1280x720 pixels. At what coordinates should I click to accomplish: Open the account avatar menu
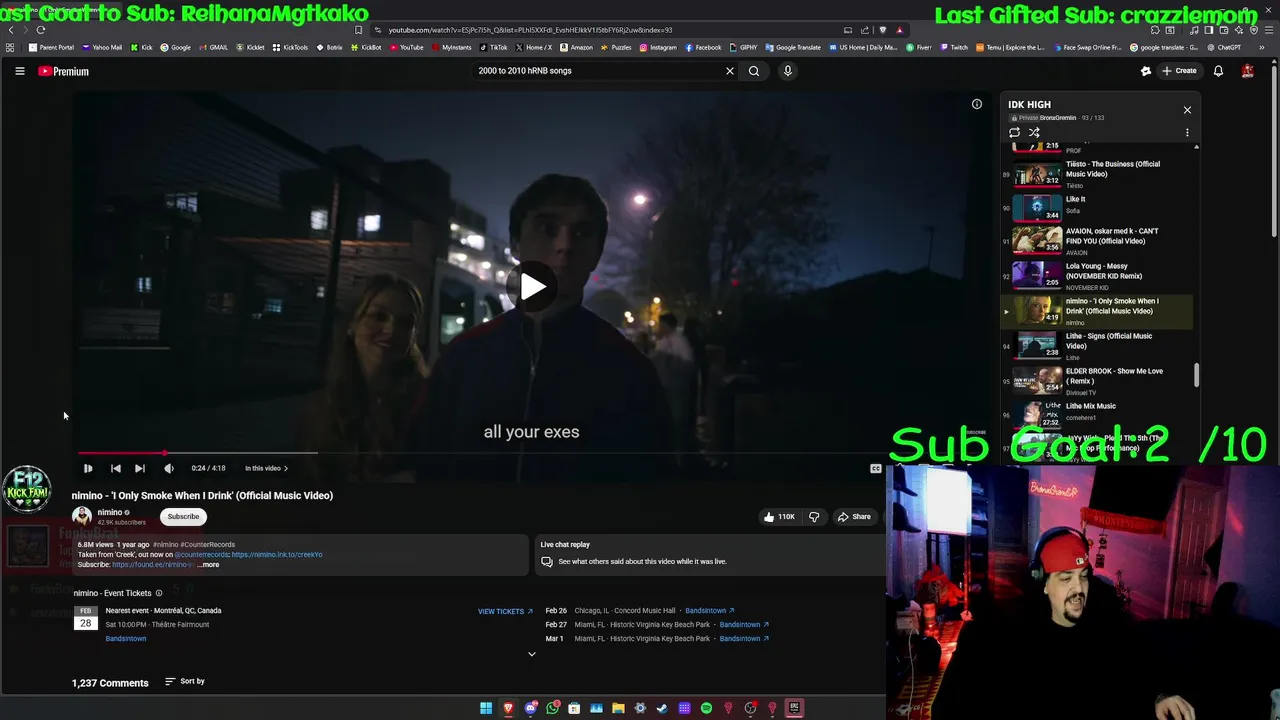pyautogui.click(x=1248, y=71)
